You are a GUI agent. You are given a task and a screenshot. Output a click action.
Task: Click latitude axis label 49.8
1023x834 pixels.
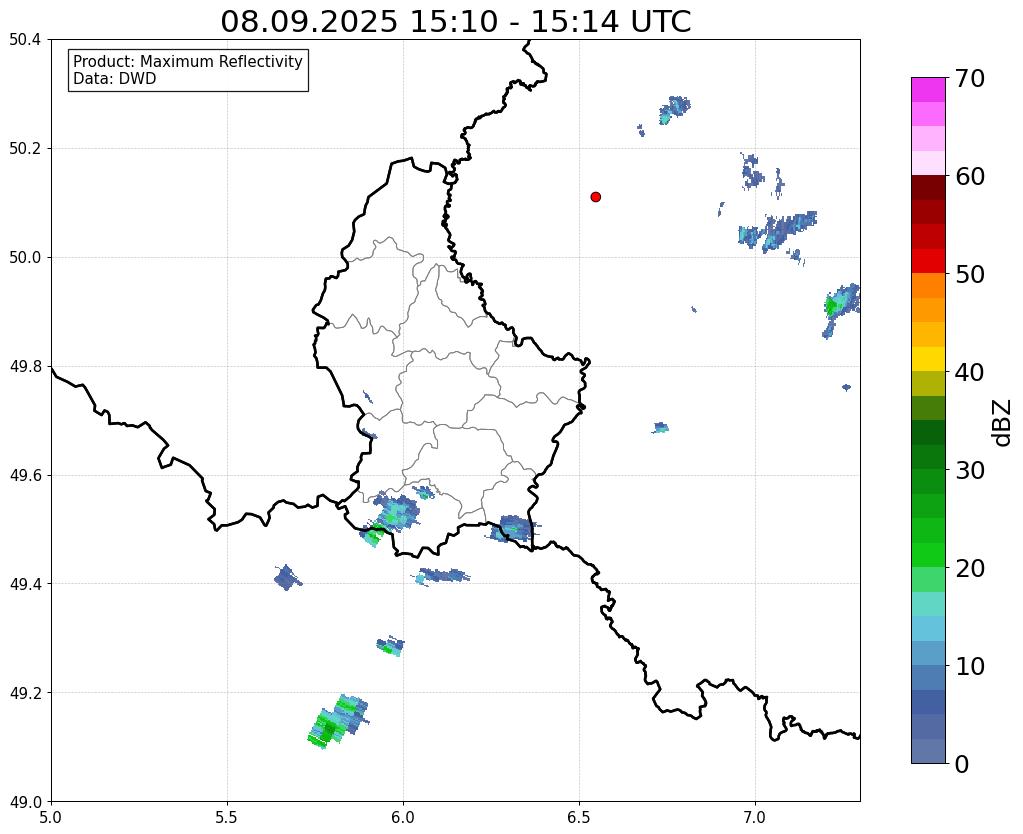tap(25, 367)
